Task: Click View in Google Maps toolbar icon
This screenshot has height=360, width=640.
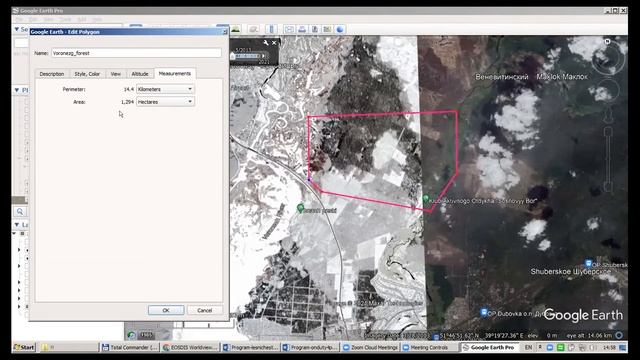Action: (327, 29)
